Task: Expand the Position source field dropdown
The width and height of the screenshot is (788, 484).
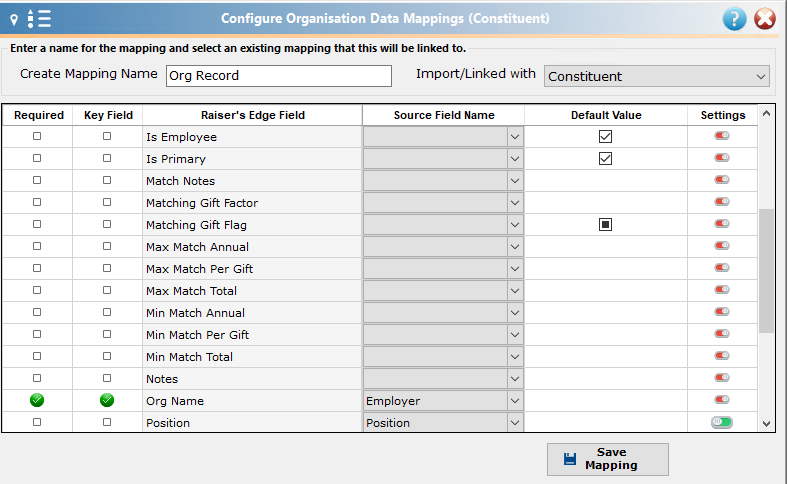Action: pos(515,423)
